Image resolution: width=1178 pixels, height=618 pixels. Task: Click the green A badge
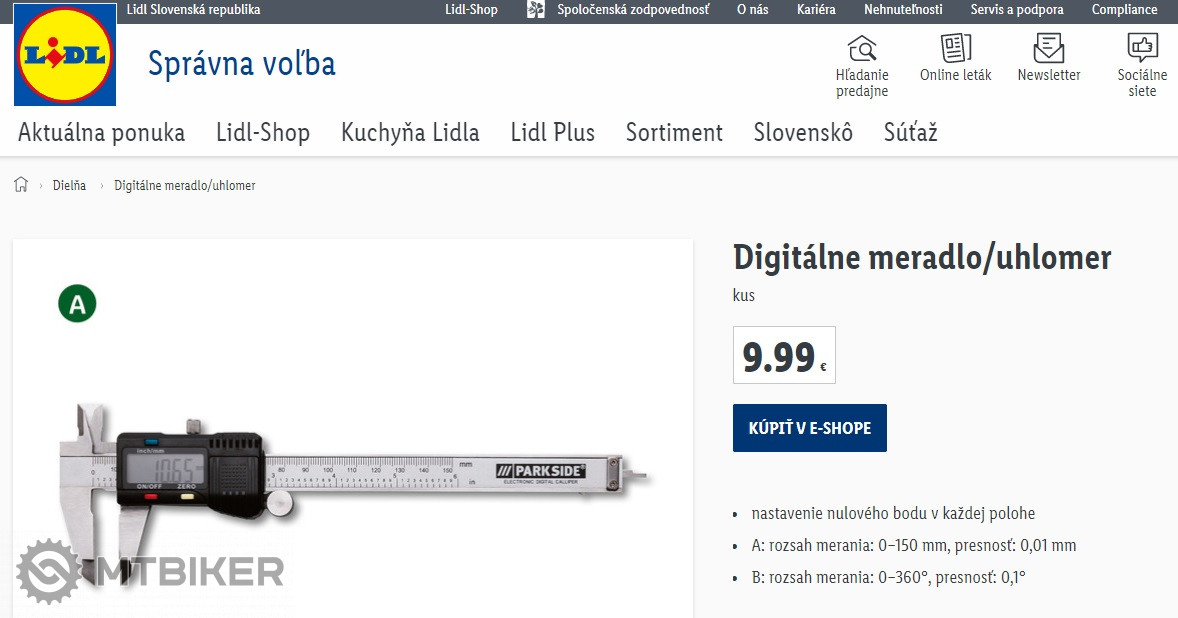pyautogui.click(x=77, y=304)
